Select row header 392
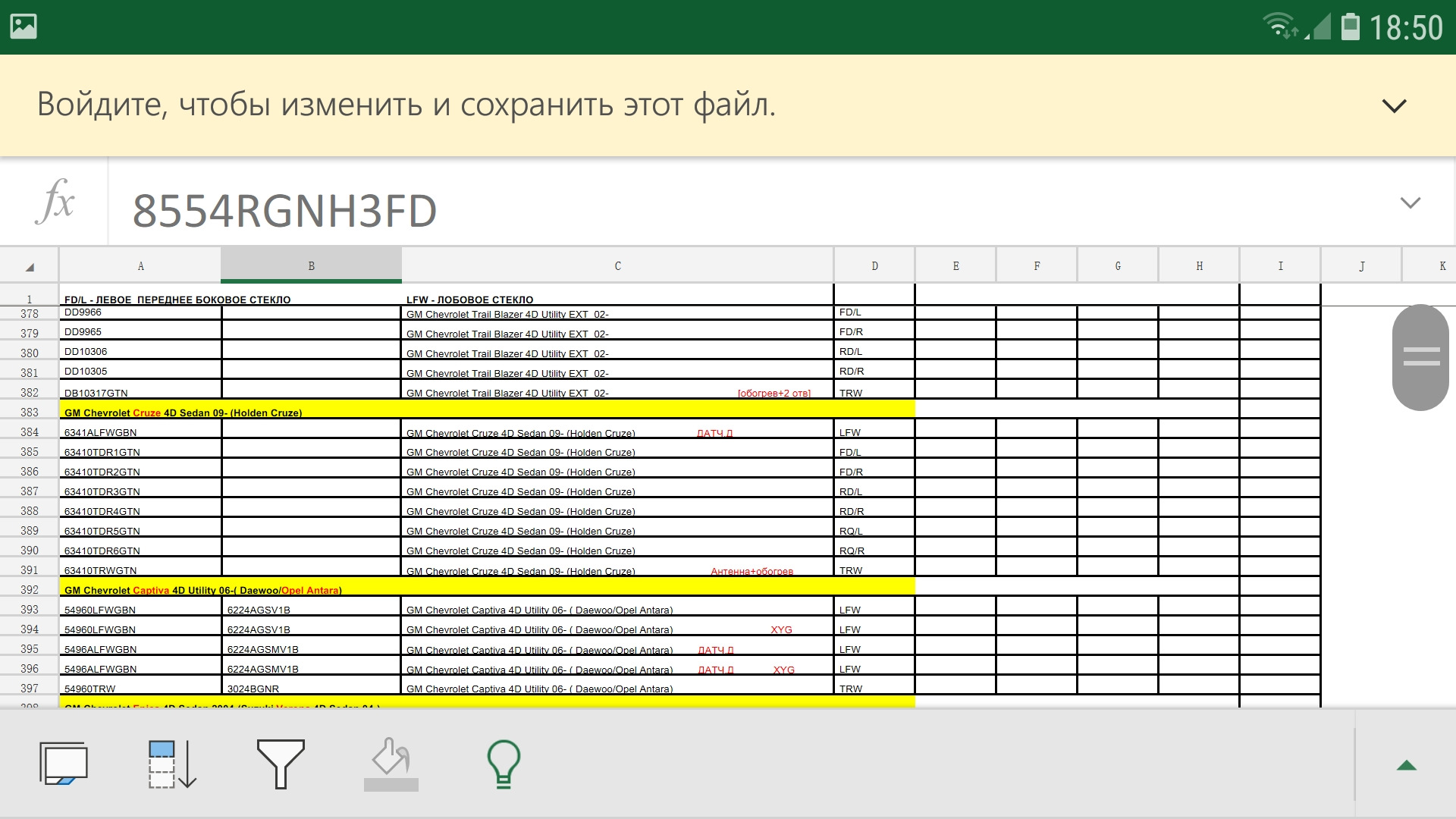Screen dimensions: 1456x819 pyautogui.click(x=30, y=590)
